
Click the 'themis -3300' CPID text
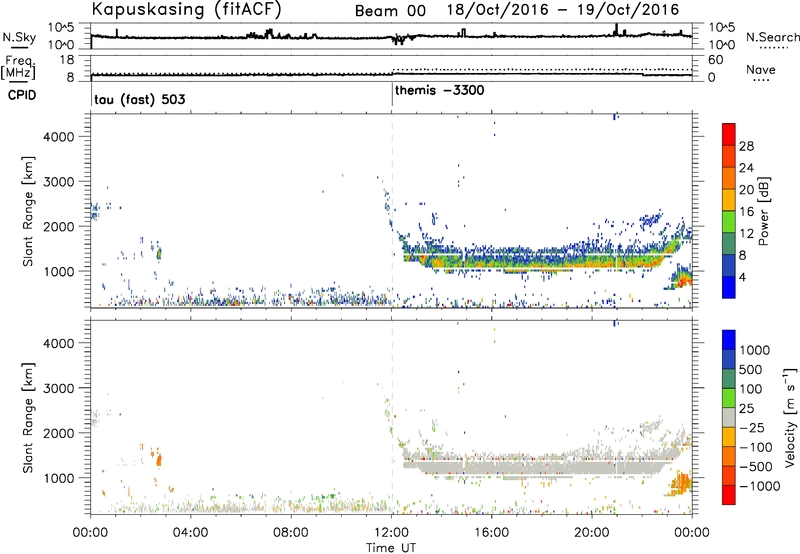[x=440, y=91]
